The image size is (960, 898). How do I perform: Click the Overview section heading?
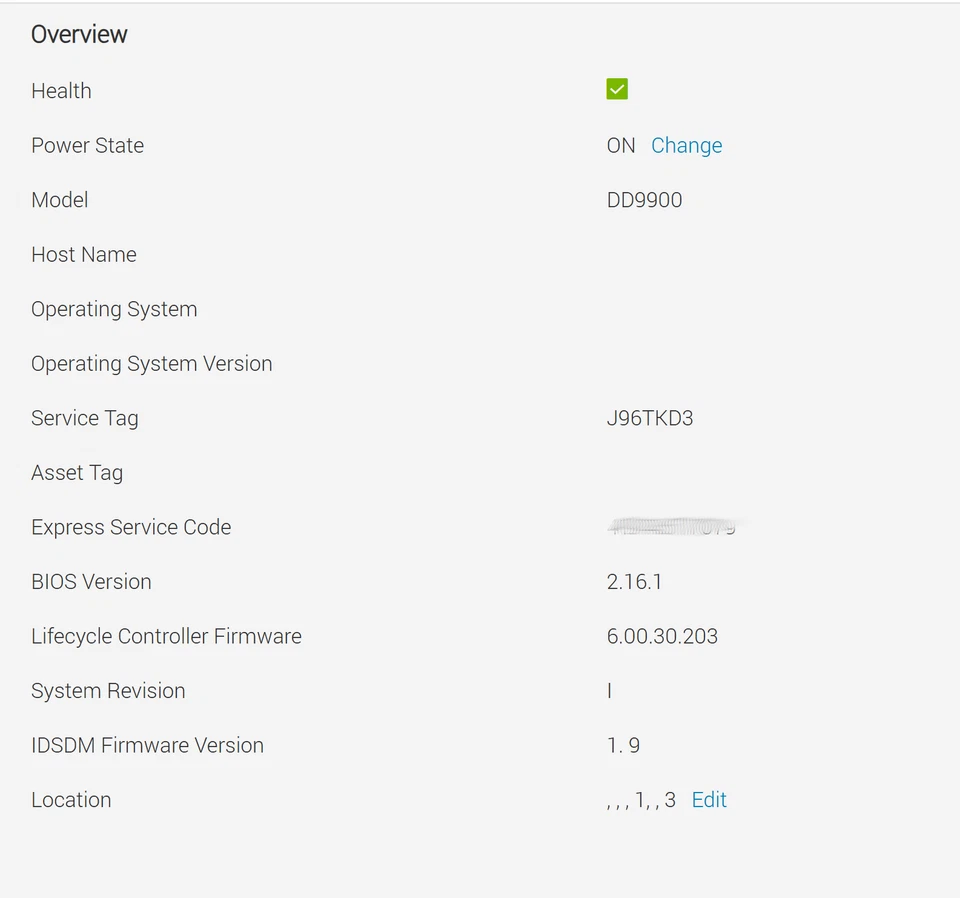[79, 34]
